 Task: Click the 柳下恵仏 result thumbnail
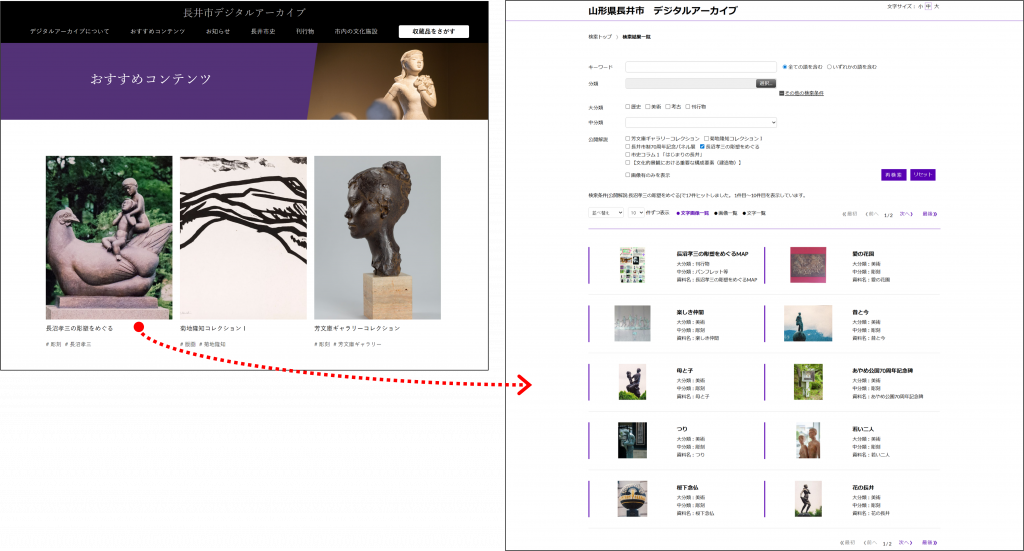(x=632, y=498)
